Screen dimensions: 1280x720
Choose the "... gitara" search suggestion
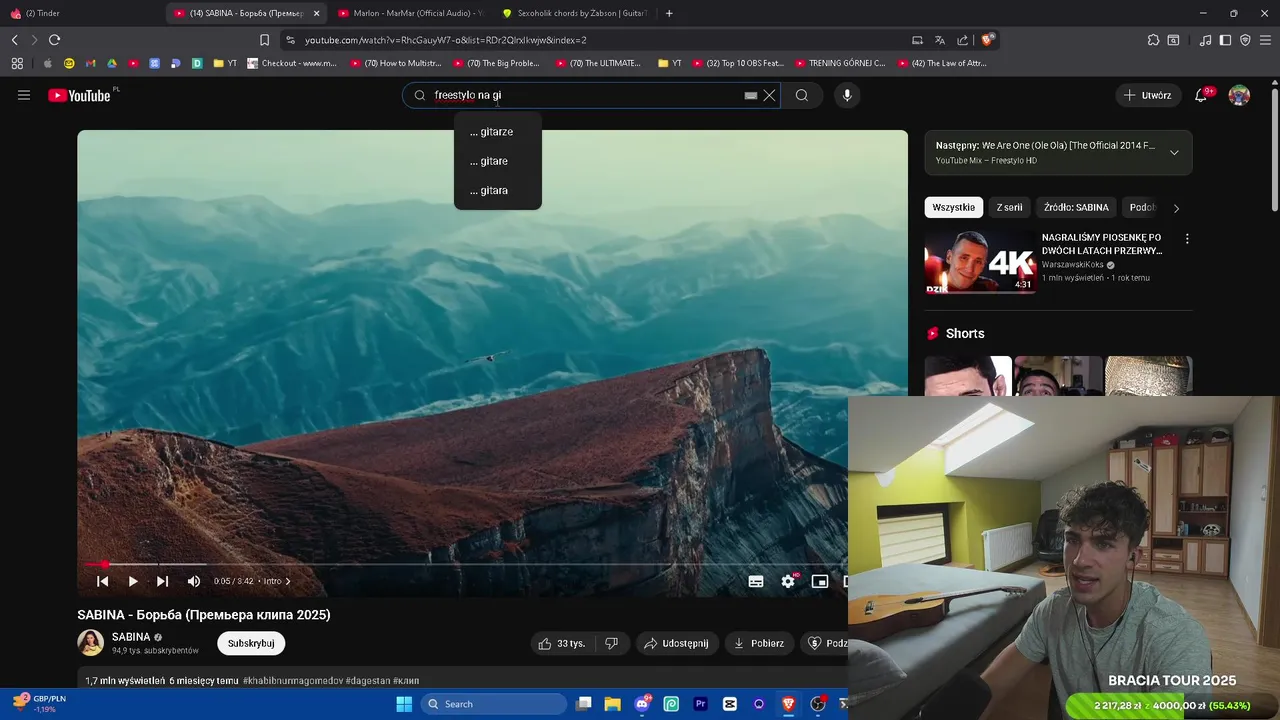click(497, 190)
